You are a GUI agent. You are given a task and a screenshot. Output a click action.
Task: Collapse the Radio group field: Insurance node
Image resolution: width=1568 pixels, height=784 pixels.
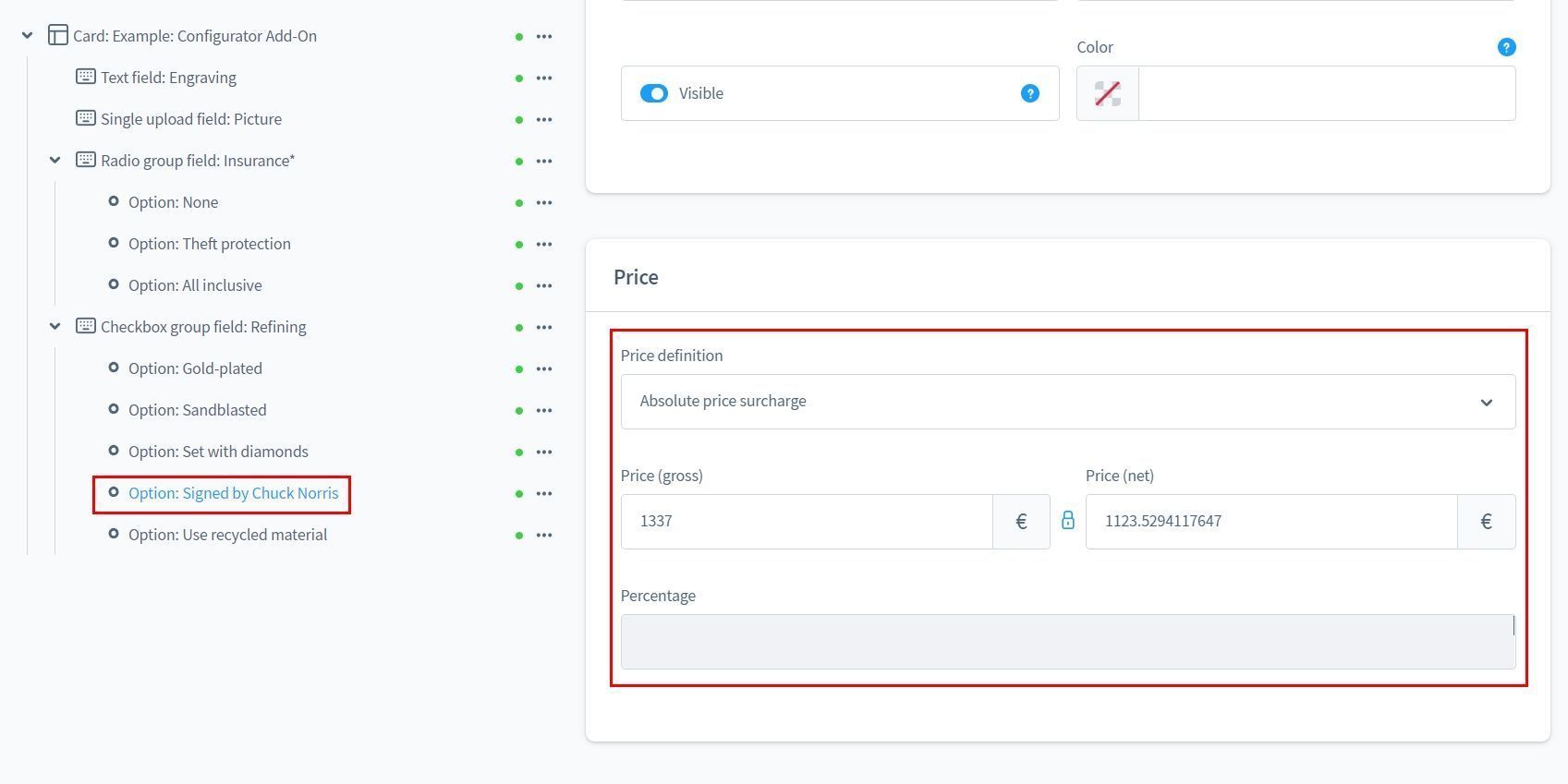[x=55, y=161]
